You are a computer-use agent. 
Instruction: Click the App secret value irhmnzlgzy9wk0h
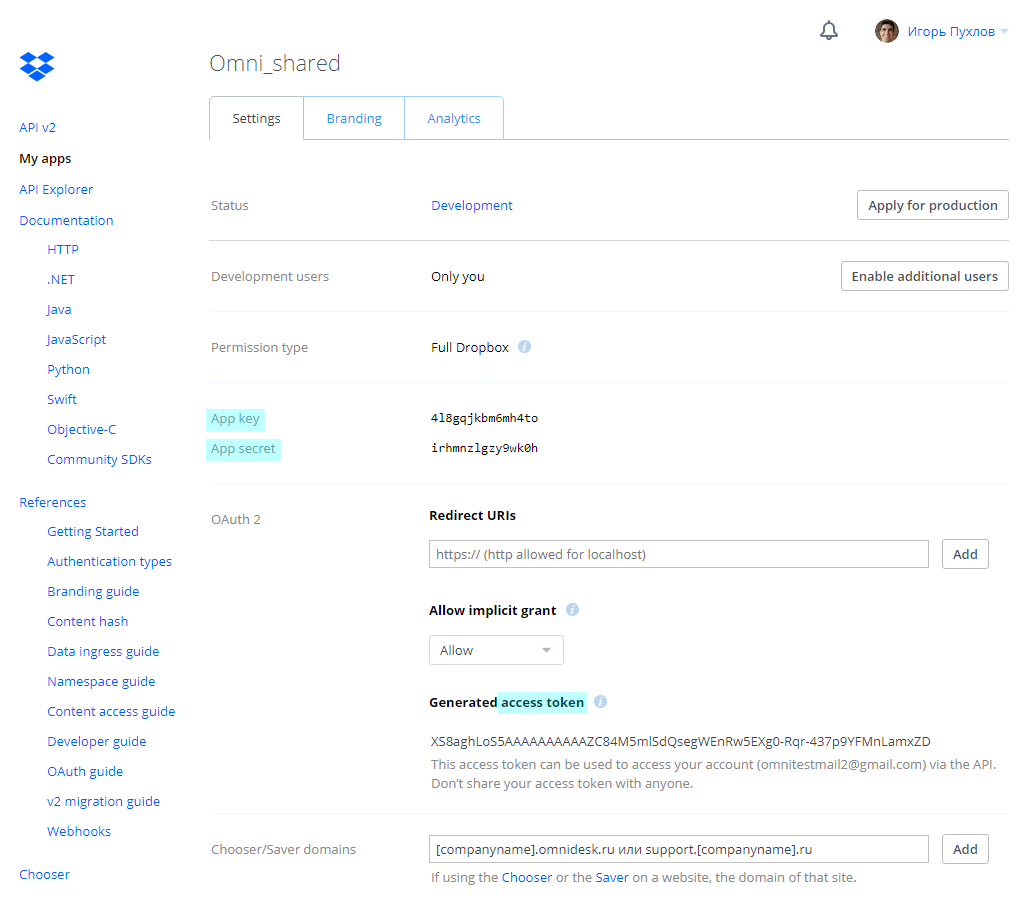coord(484,448)
